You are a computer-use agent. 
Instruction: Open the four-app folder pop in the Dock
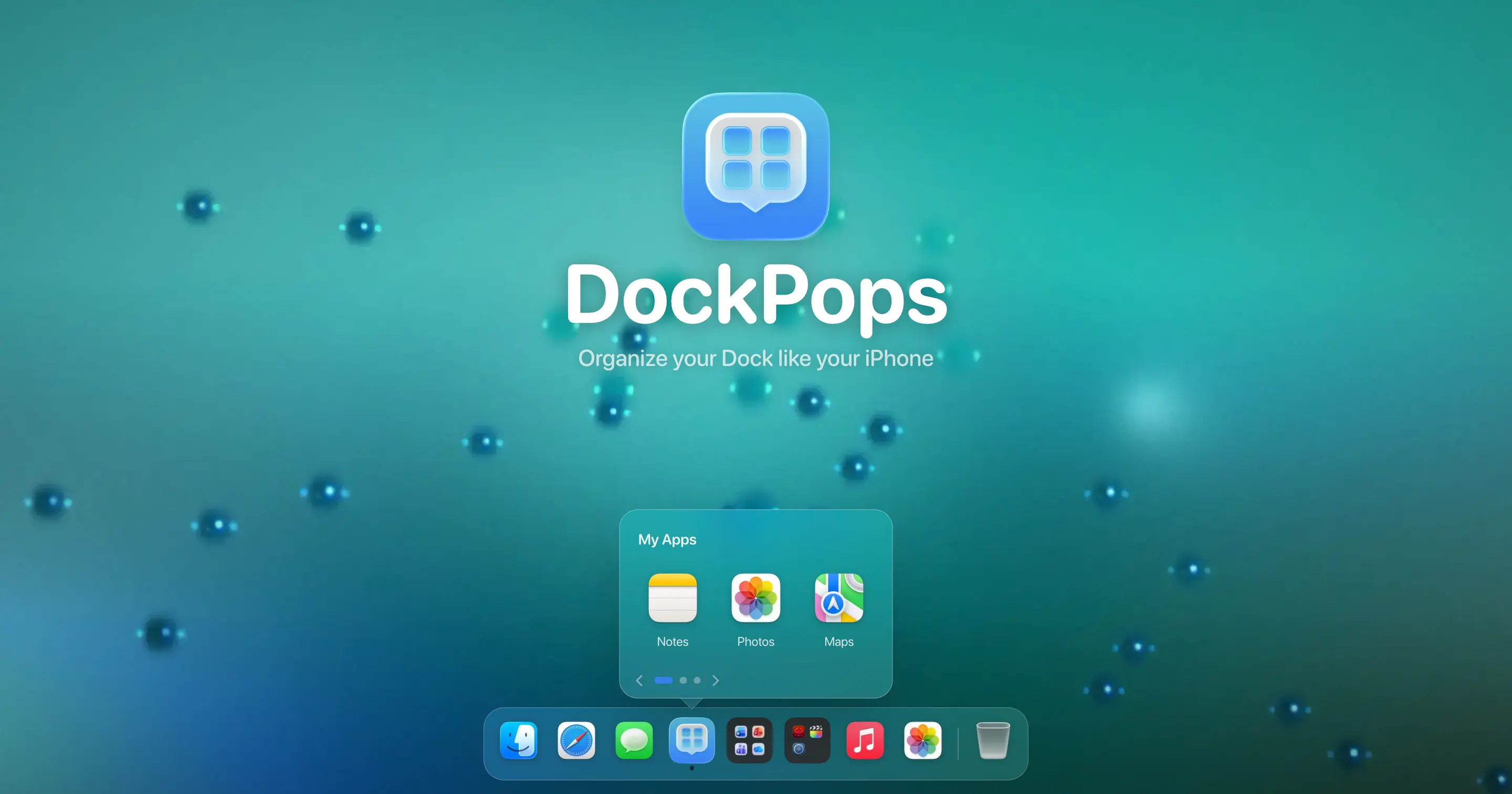[x=750, y=740]
